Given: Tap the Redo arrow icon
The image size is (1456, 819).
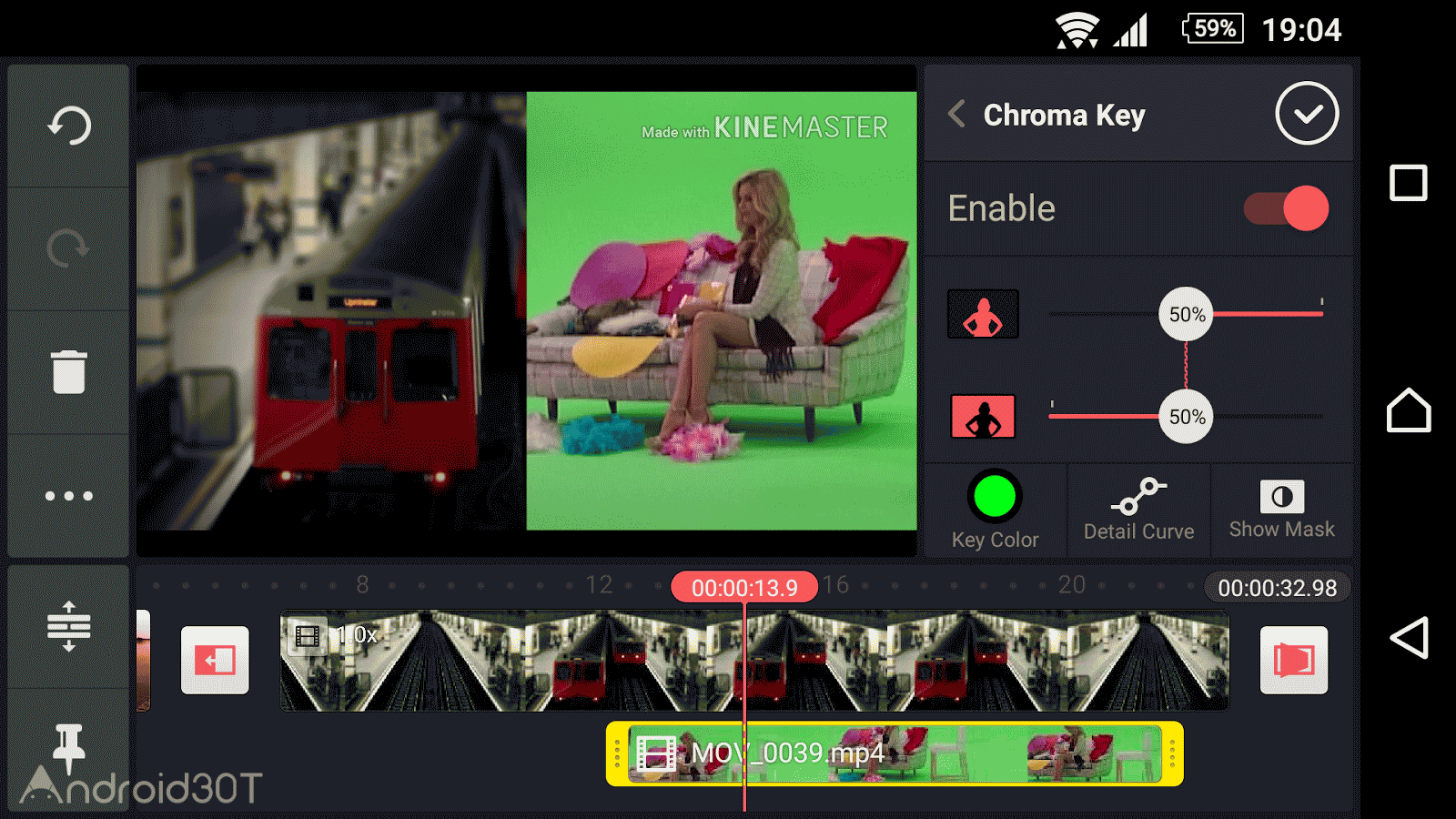Looking at the screenshot, I should [x=69, y=248].
